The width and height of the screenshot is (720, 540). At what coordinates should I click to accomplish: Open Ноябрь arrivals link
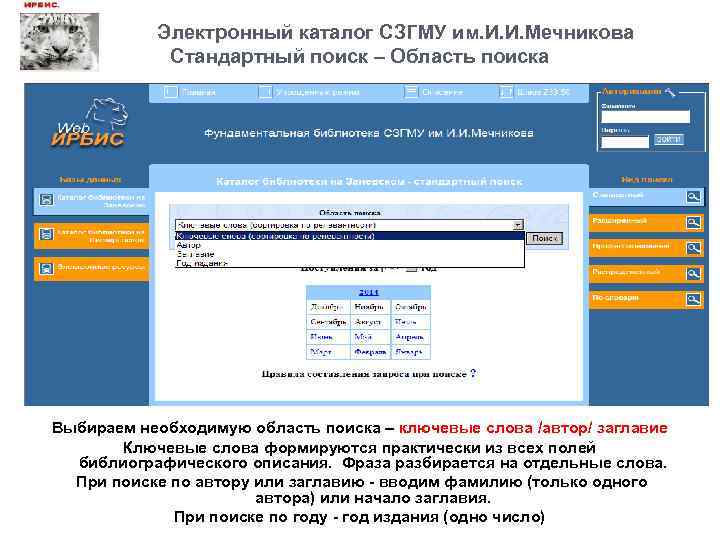coord(370,307)
